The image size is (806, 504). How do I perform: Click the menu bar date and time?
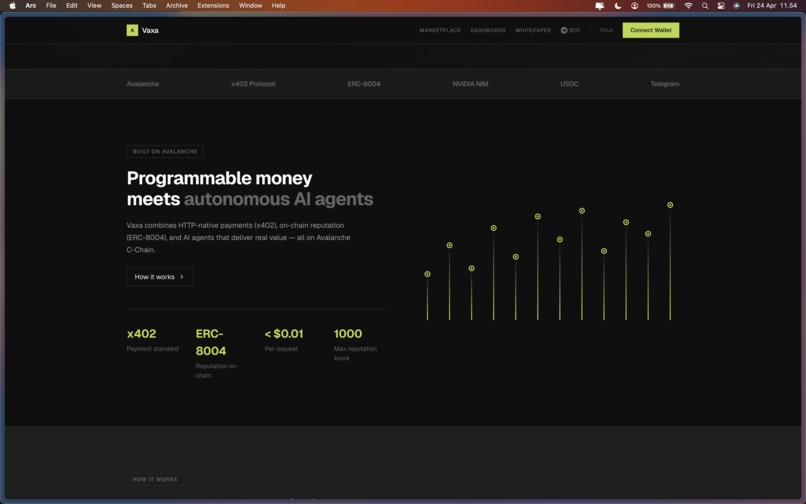[772, 6]
